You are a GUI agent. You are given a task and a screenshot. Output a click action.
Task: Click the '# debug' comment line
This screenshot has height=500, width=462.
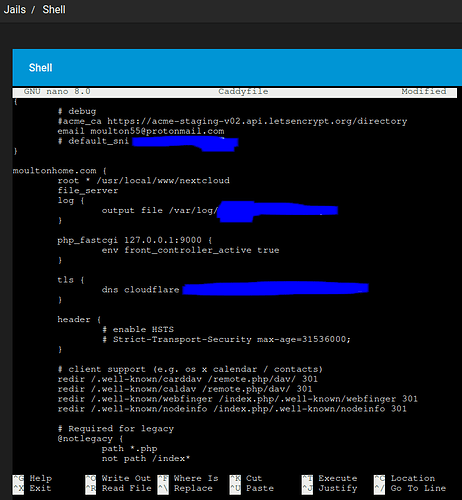tap(77, 111)
